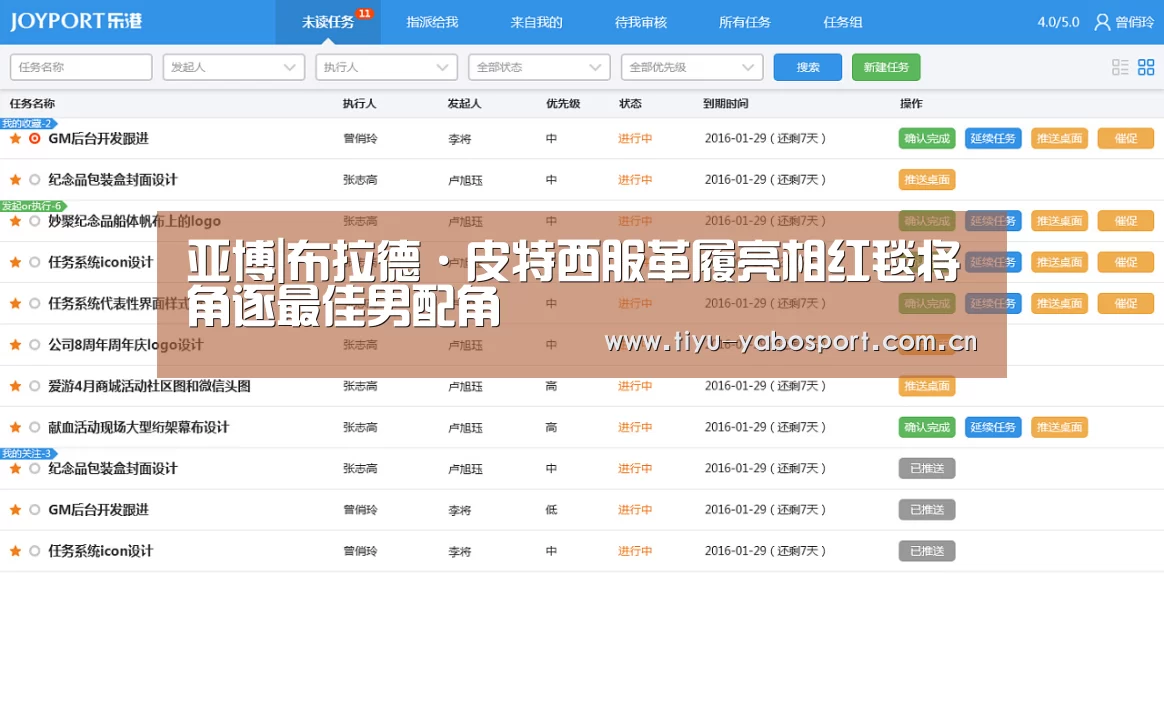Open the 发起人 filter dropdown
The height and width of the screenshot is (728, 1164).
click(234, 68)
